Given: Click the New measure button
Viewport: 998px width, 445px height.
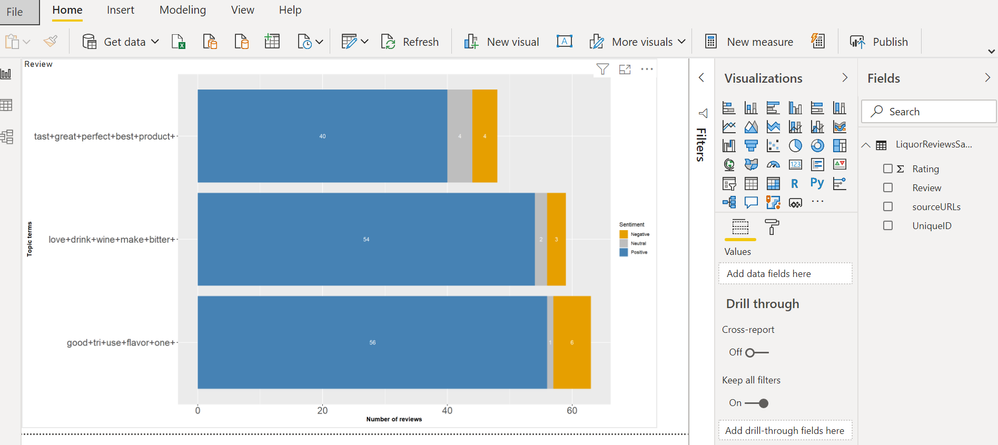Looking at the screenshot, I should click(749, 42).
